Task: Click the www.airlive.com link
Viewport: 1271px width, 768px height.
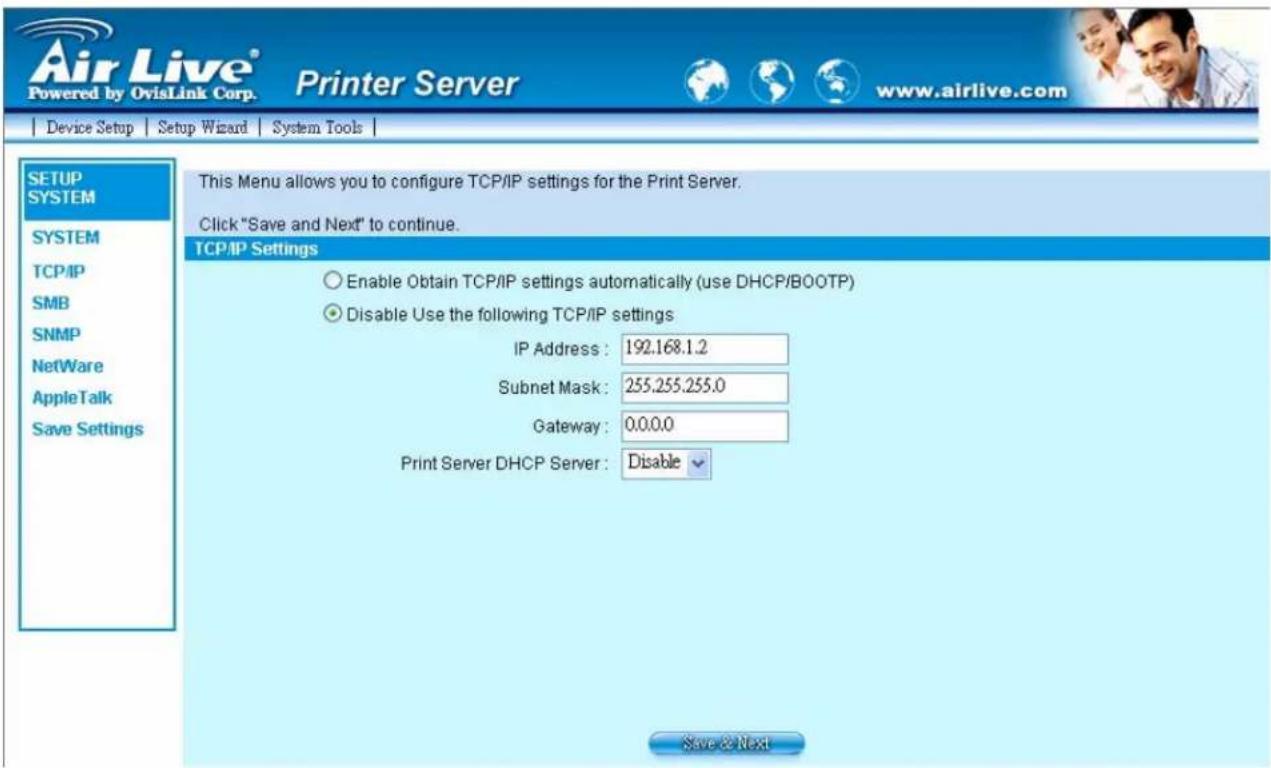Action: [x=972, y=93]
